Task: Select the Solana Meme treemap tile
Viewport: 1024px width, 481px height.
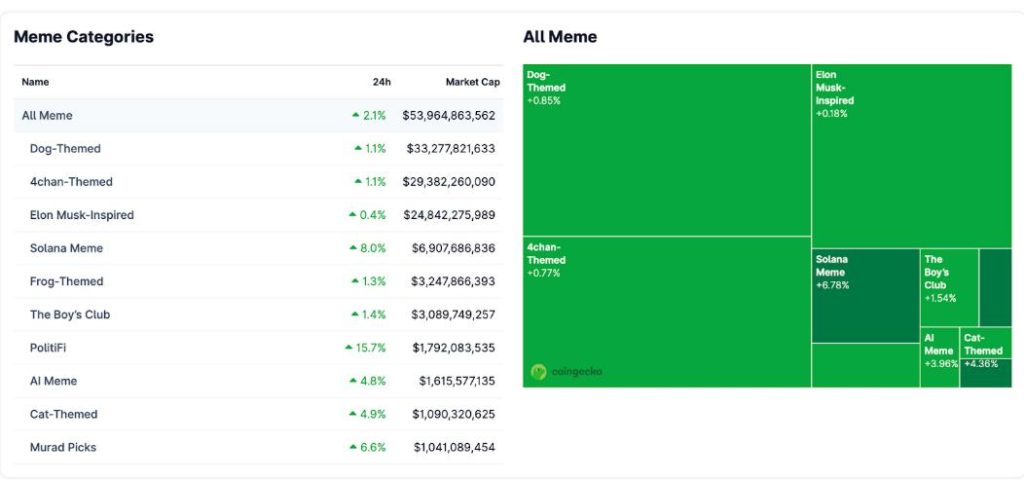Action: click(865, 295)
